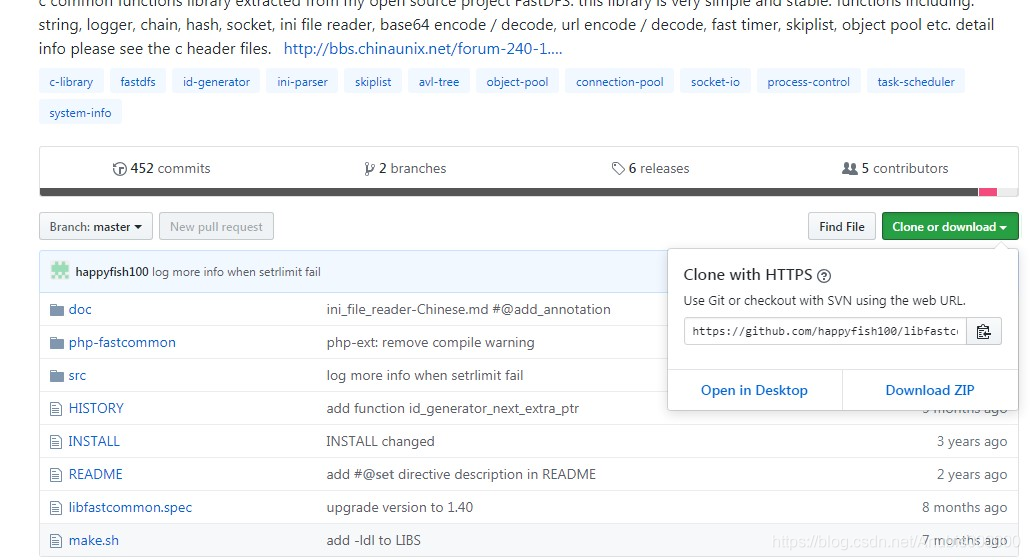Viewport: 1030px width, 560px height.
Task: Click '3 years ago' timestamp on INSTALL row
Action: tap(972, 442)
